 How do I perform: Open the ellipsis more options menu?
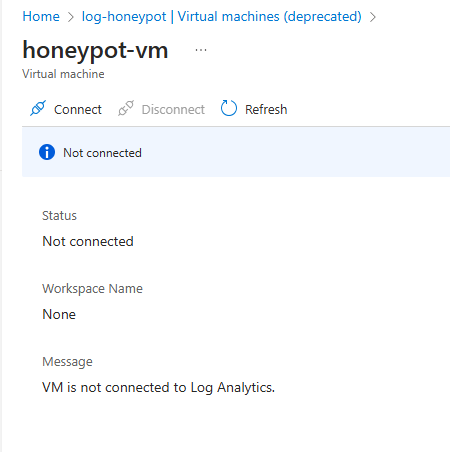pyautogui.click(x=201, y=50)
